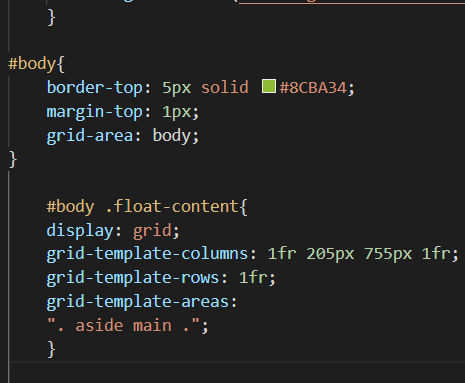The image size is (465, 383).
Task: Select the main word in template areas string
Action: coord(152,325)
